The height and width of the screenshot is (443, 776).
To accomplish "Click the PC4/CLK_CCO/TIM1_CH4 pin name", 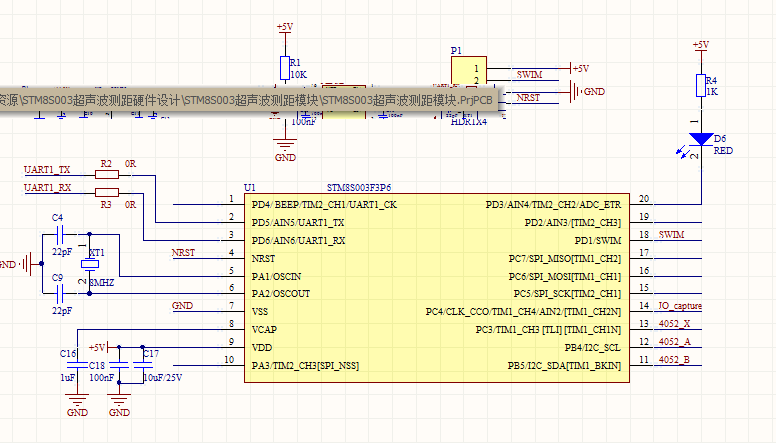I will (524, 312).
